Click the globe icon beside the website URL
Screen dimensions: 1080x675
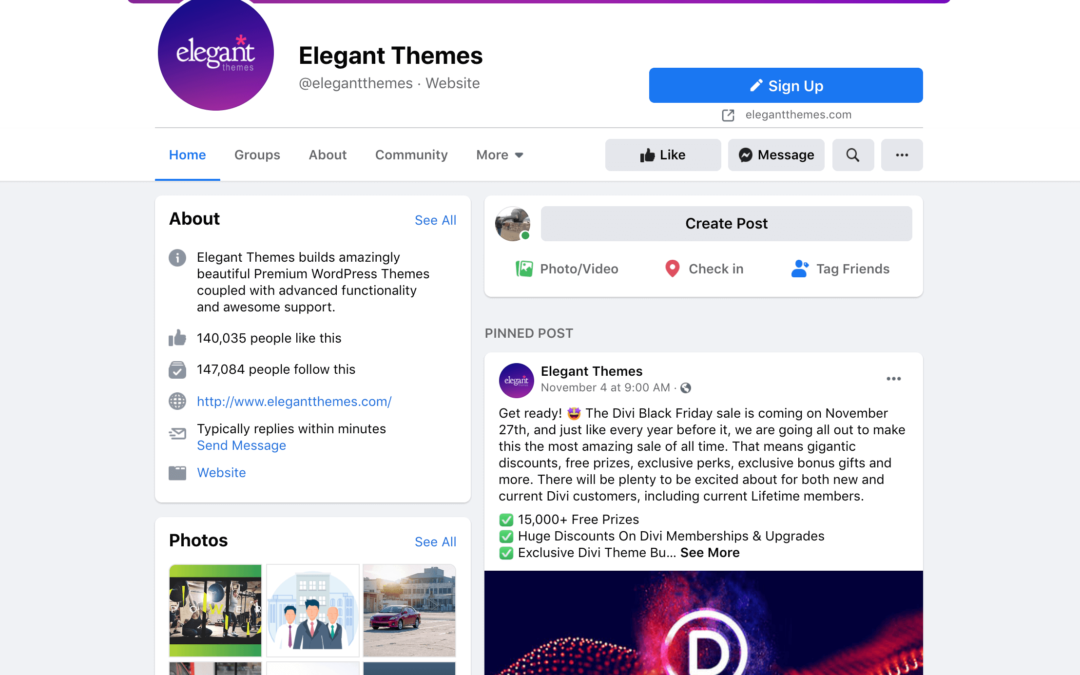point(177,401)
